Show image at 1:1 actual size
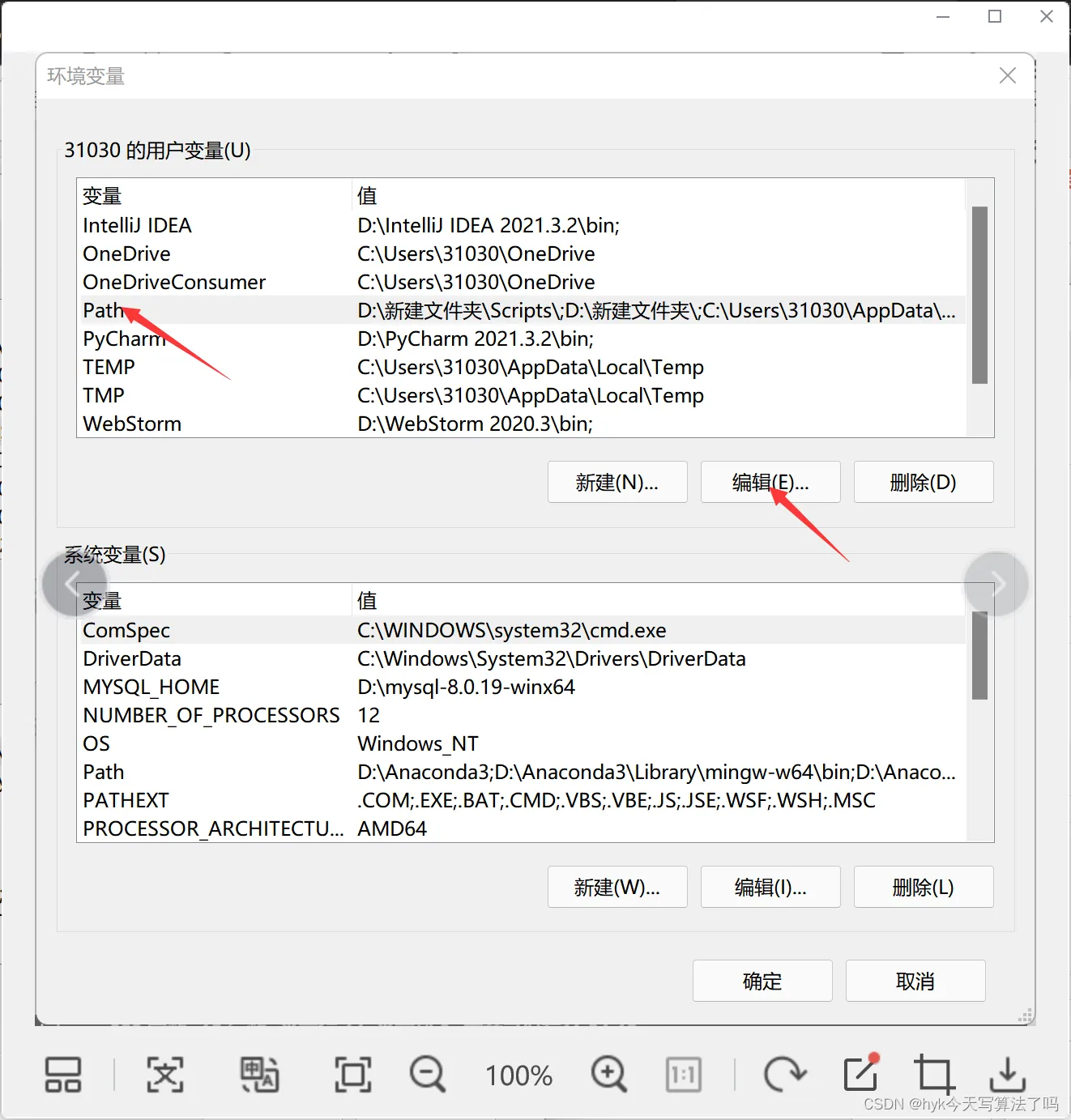The height and width of the screenshot is (1120, 1071). (683, 1075)
